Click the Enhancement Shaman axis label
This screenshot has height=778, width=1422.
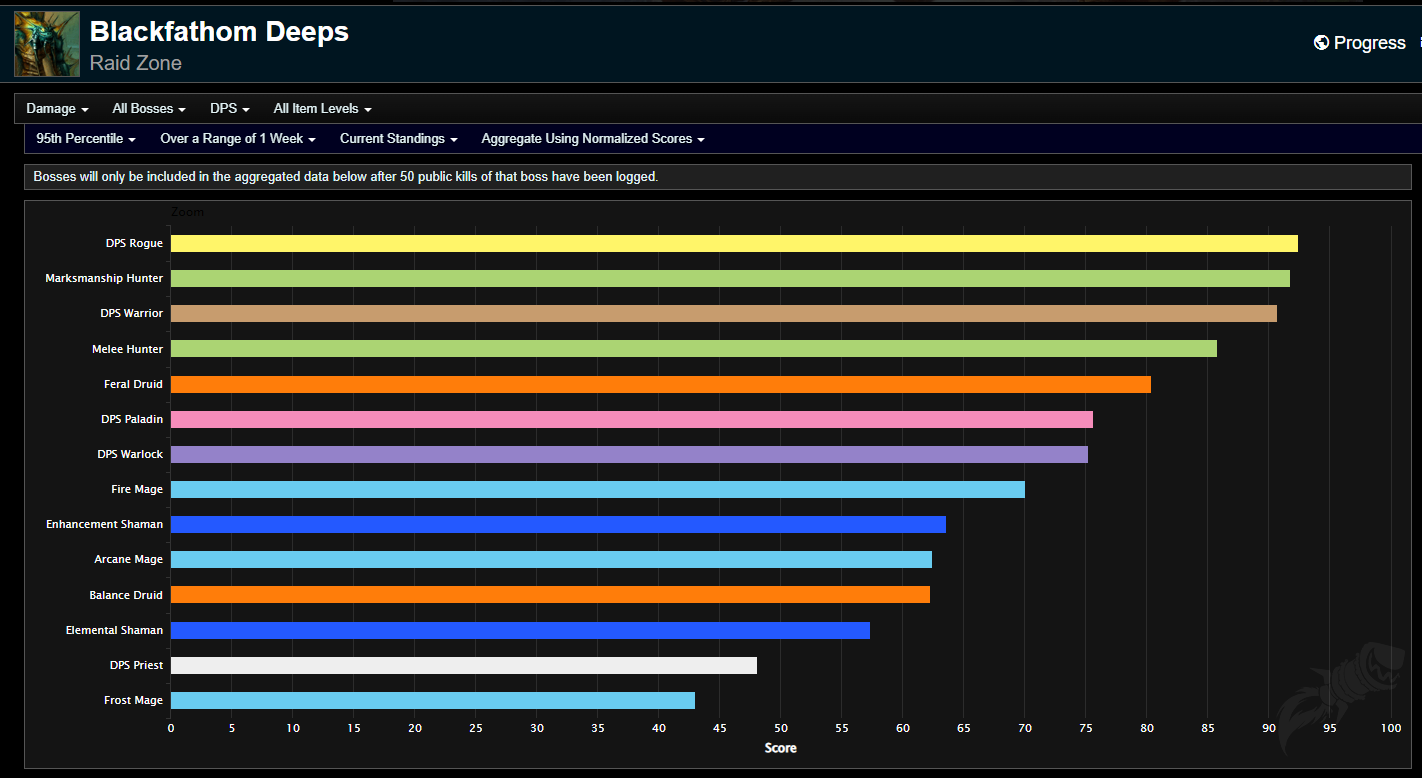click(104, 524)
